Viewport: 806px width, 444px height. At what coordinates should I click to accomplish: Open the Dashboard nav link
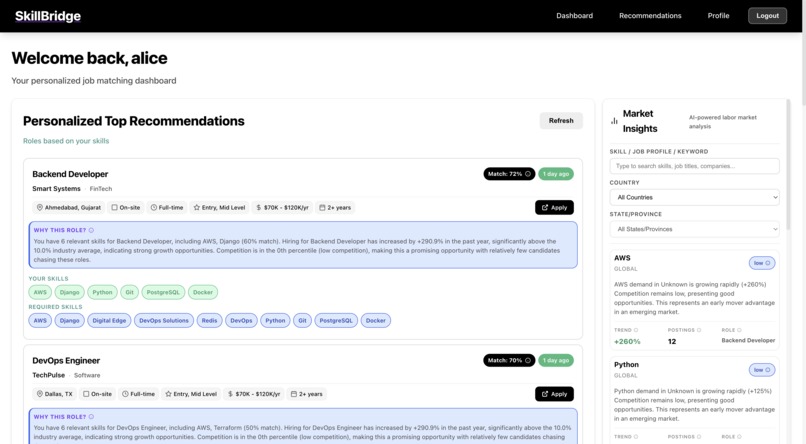(574, 16)
